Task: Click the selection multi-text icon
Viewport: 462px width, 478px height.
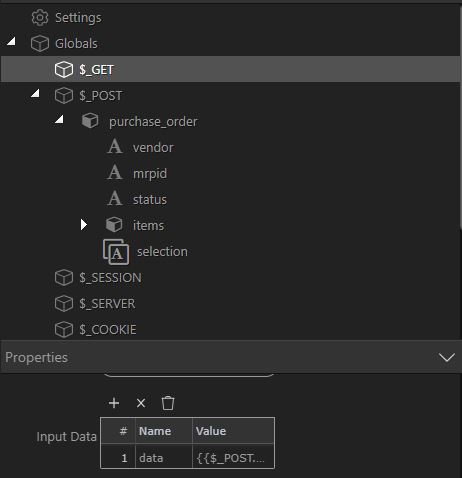Action: click(116, 252)
